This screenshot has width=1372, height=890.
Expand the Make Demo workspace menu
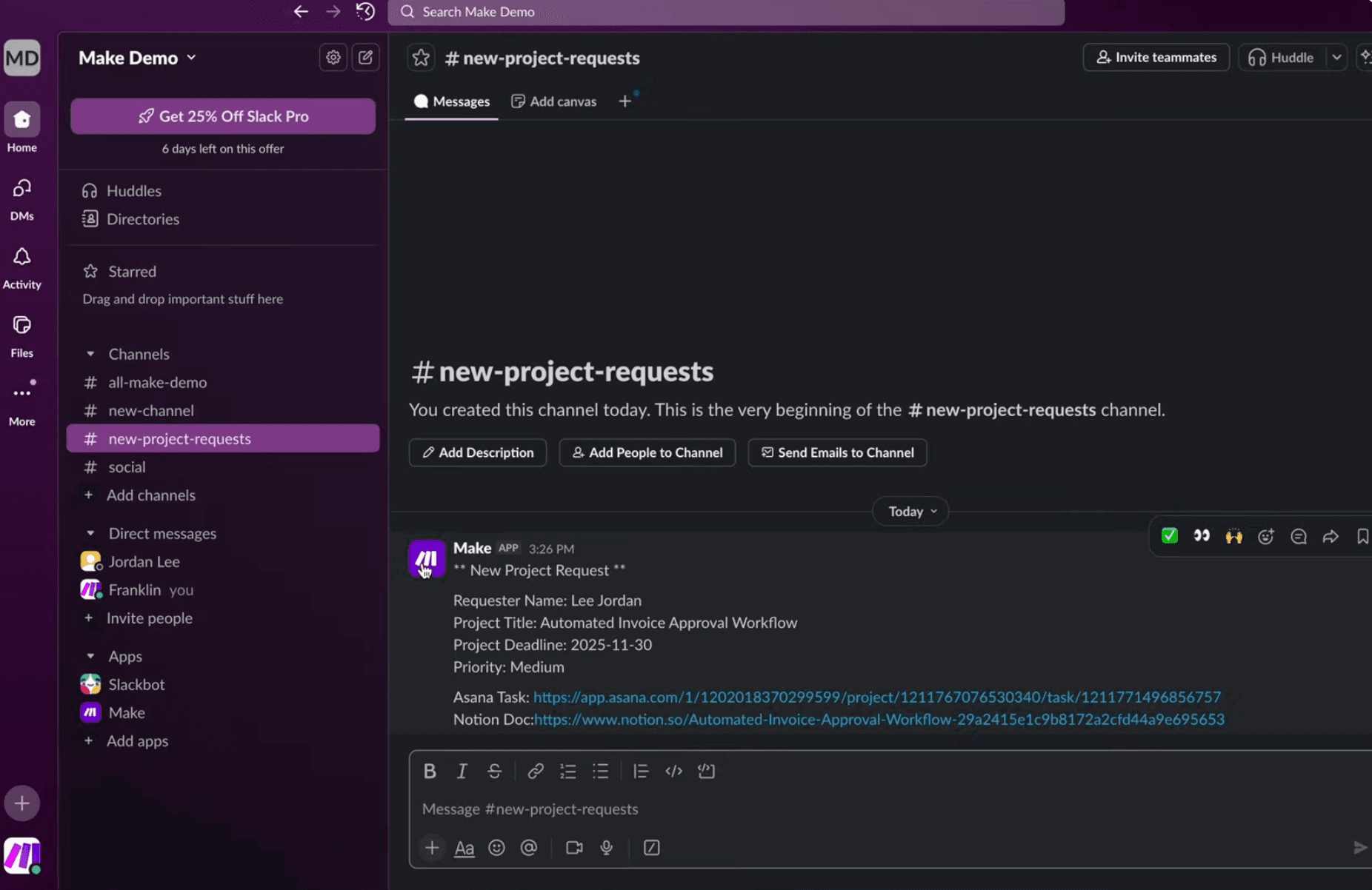pyautogui.click(x=138, y=58)
